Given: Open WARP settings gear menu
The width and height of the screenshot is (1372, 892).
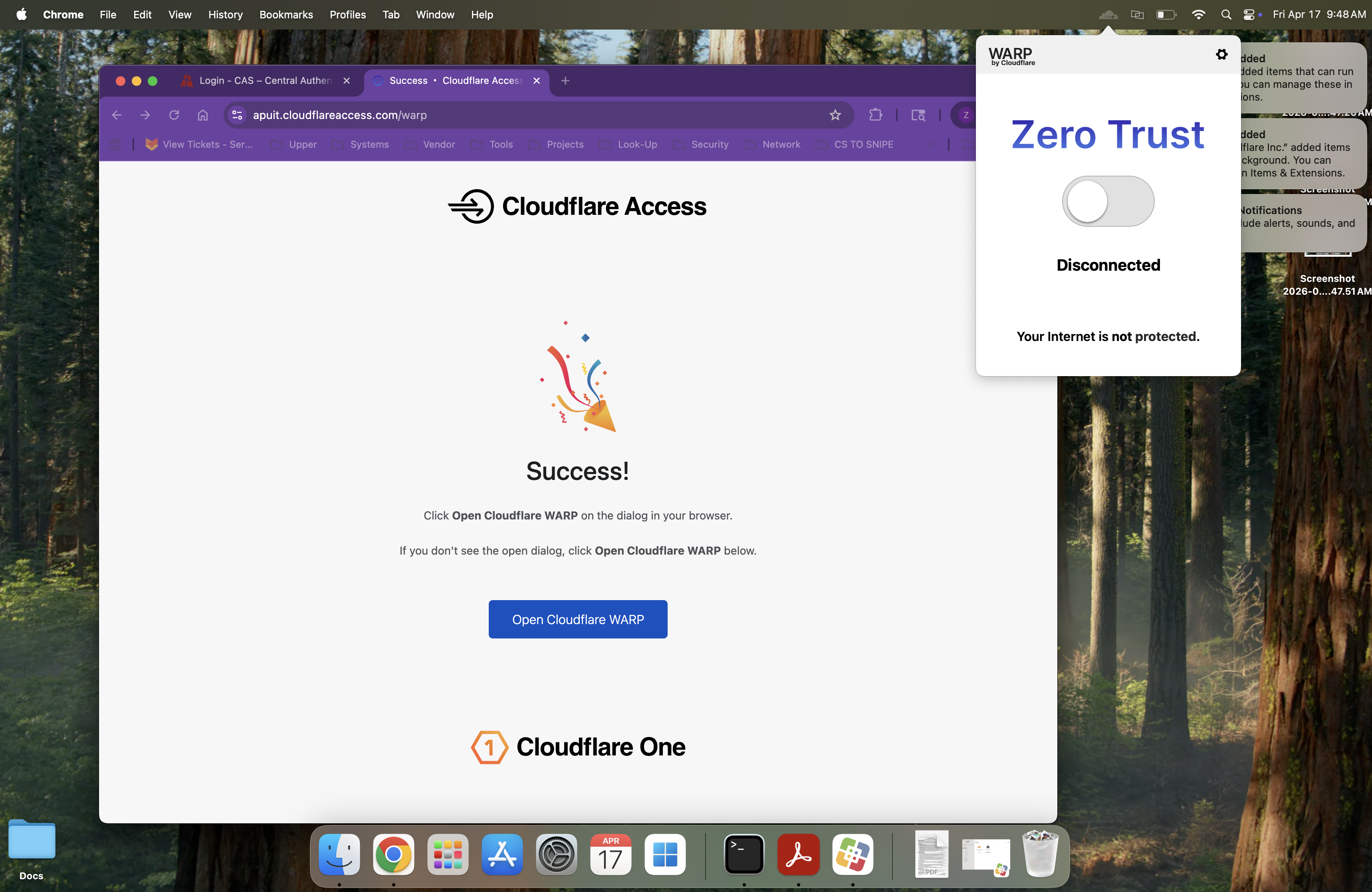Looking at the screenshot, I should click(1221, 54).
